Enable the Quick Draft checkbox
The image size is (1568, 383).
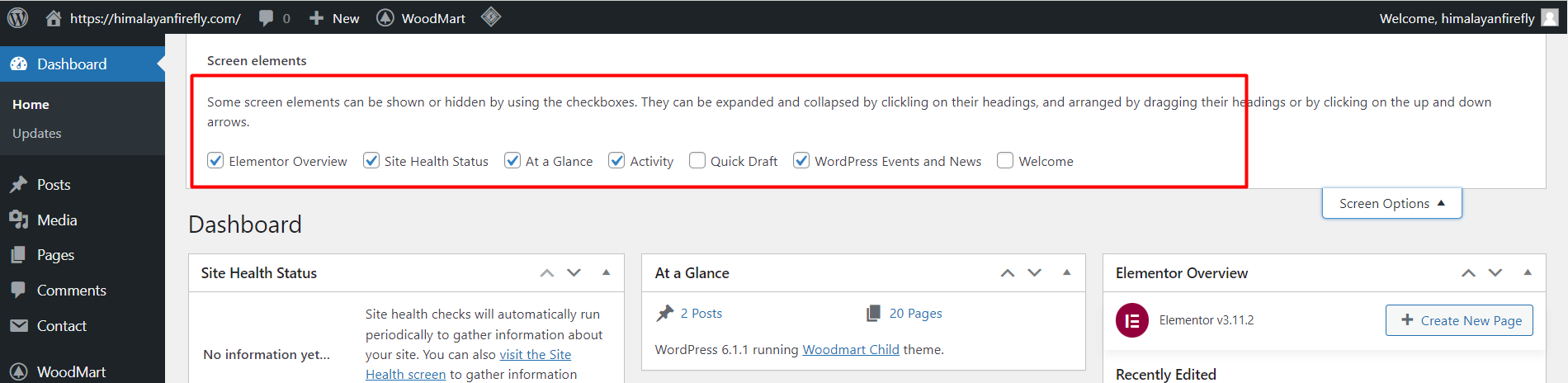[x=697, y=160]
